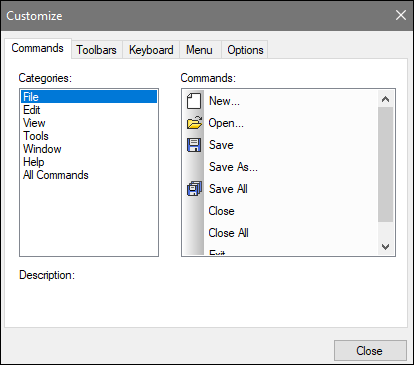This screenshot has height=365, width=414.
Task: Click the Commands list scroll up arrow
Action: 386,99
